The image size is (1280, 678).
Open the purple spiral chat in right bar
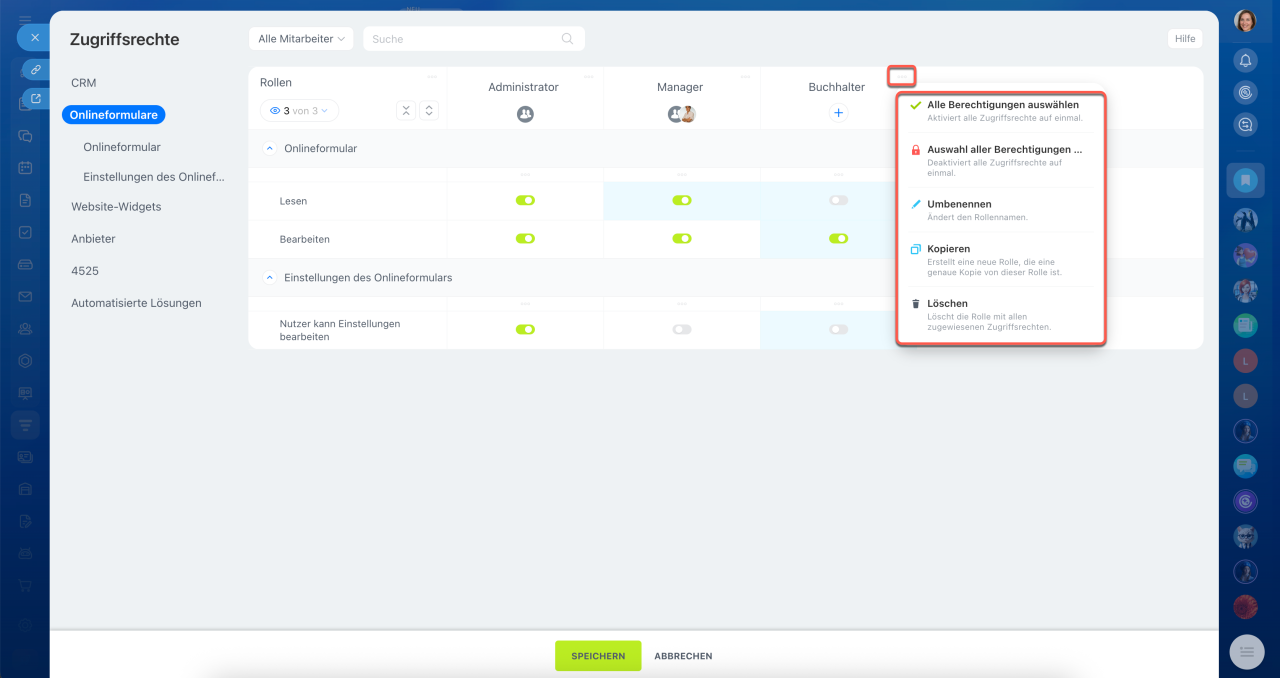[1245, 500]
